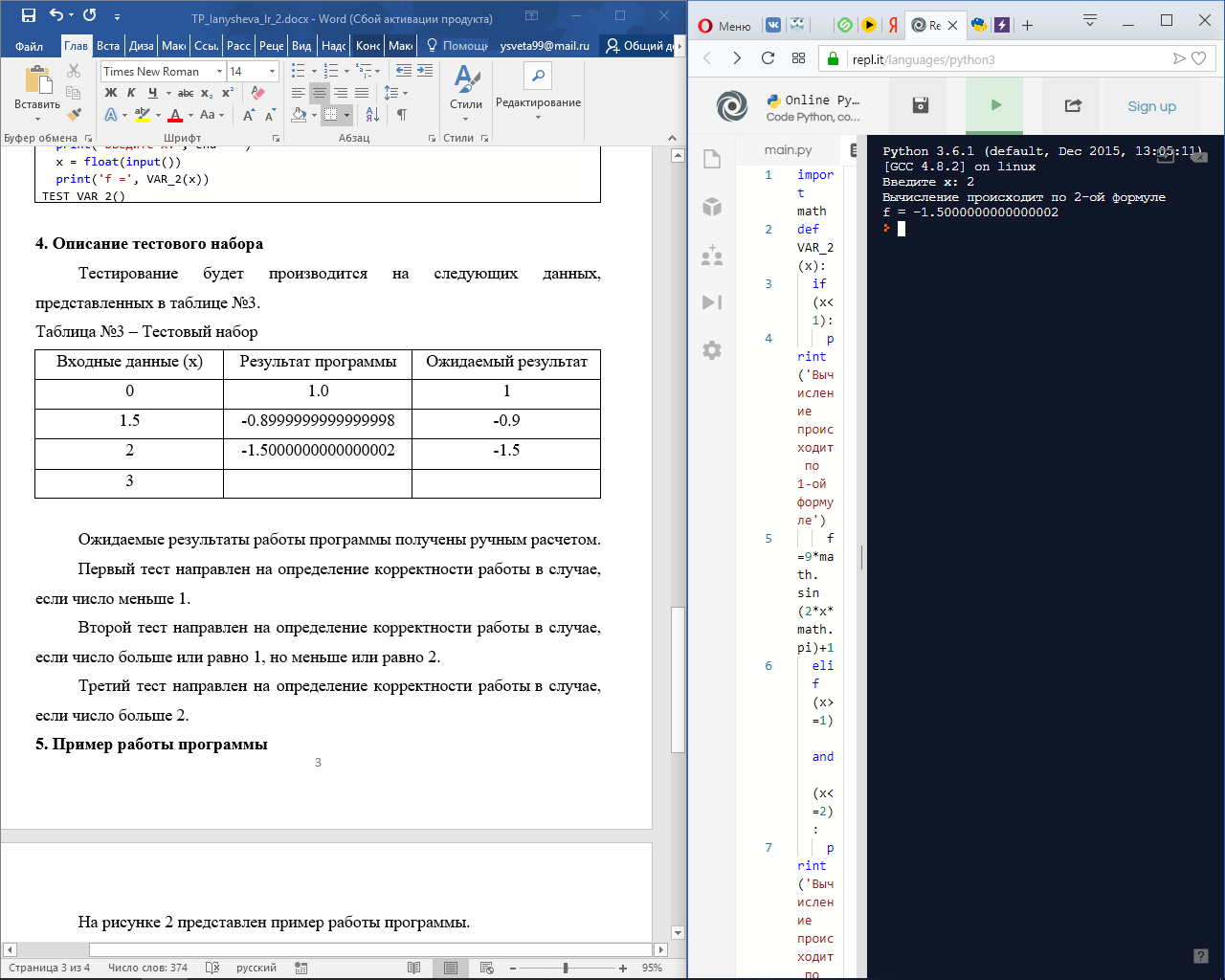Click the Clear Formatting eraser icon
The width and height of the screenshot is (1225, 980).
257,93
